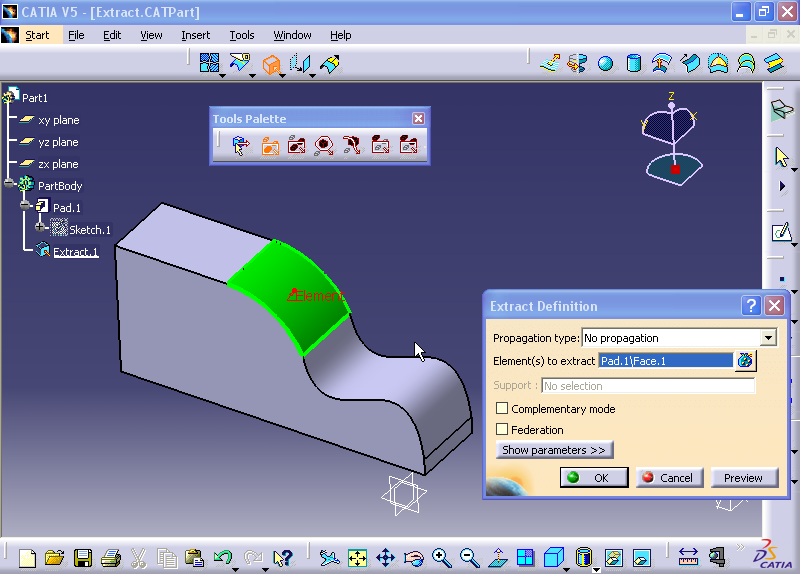Click the Revolve surface icon
The image size is (801, 583).
[x=577, y=63]
